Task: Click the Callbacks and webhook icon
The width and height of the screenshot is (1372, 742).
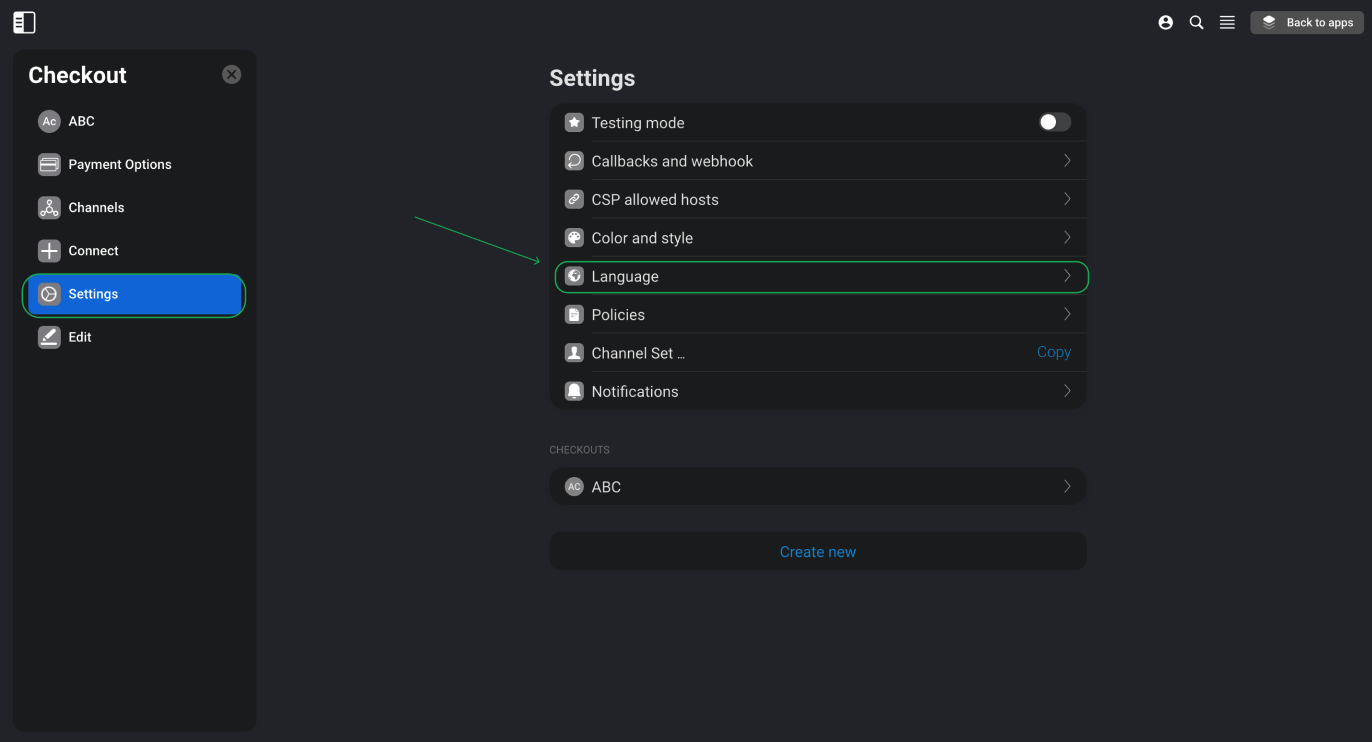Action: tap(574, 160)
